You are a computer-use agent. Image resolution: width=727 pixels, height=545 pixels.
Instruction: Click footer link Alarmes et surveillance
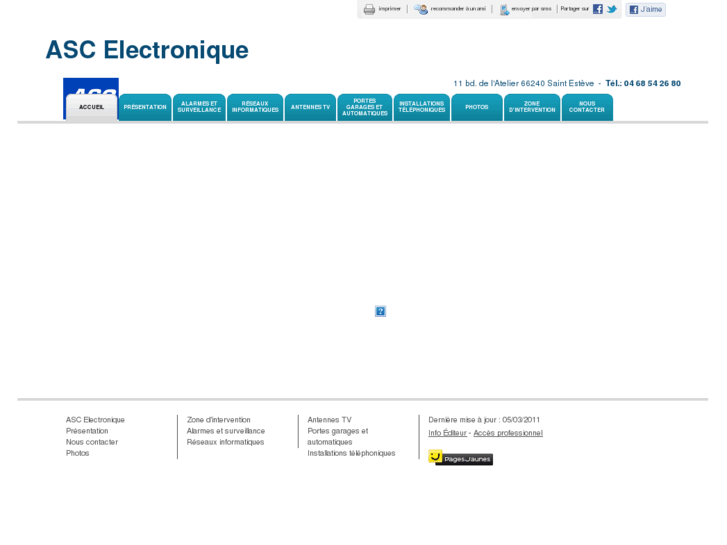pyautogui.click(x=226, y=431)
